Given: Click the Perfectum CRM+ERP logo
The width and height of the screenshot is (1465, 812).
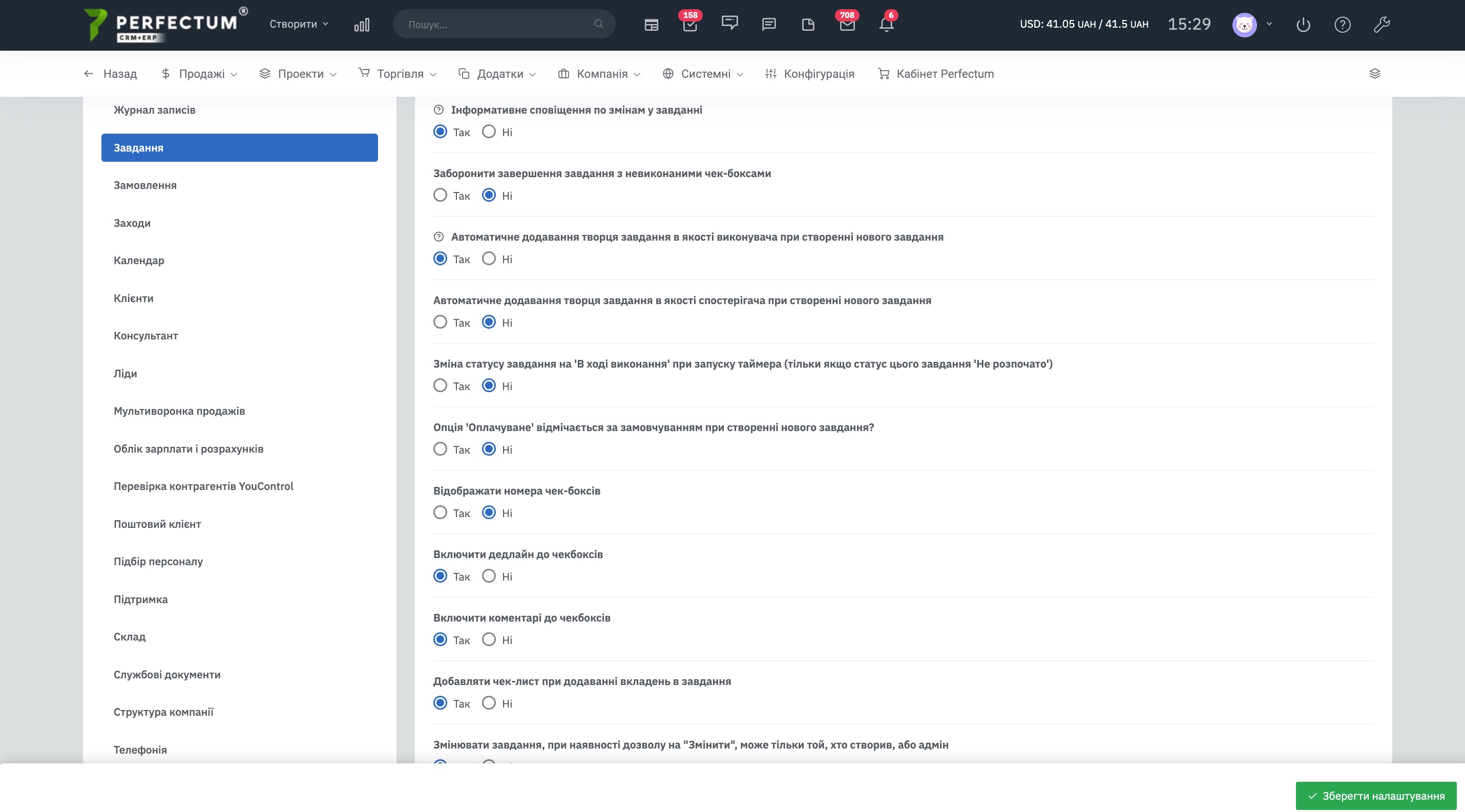Looking at the screenshot, I should click(165, 25).
